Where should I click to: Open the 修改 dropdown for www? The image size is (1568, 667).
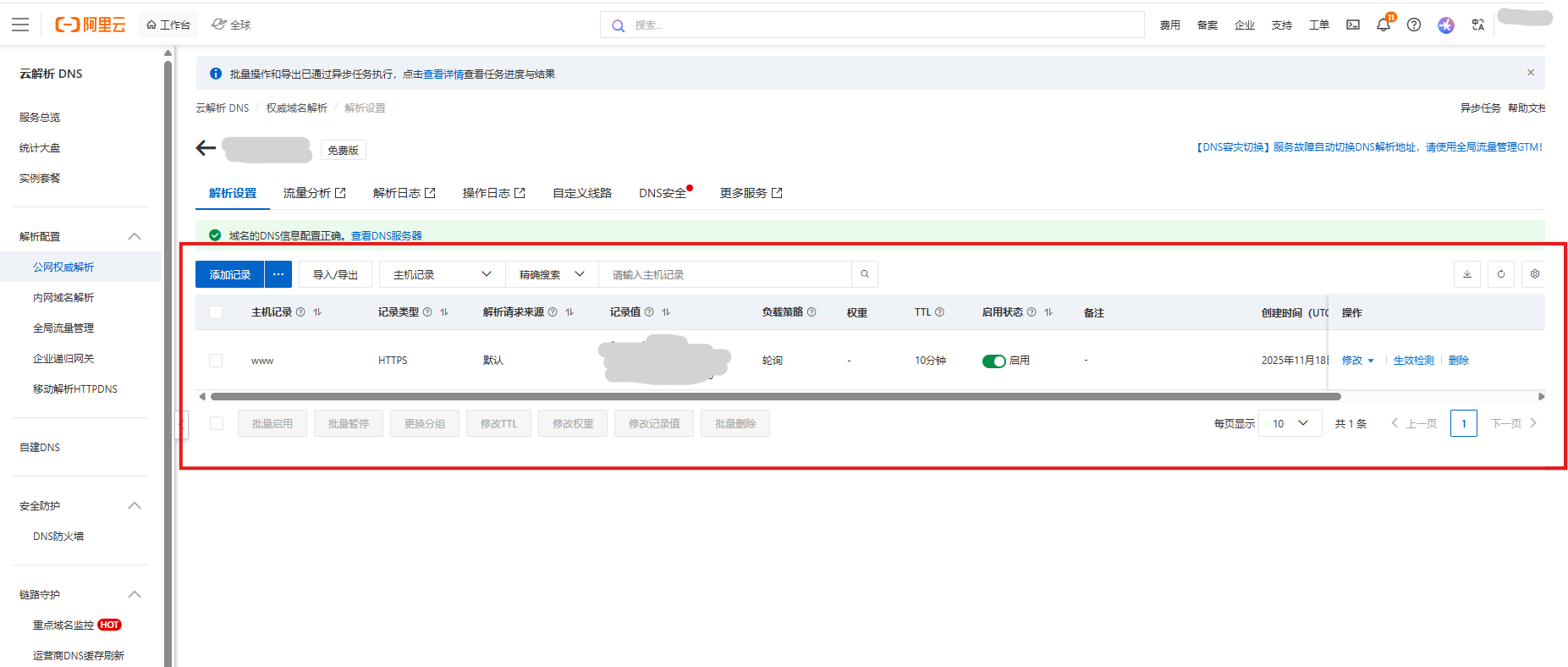coord(1357,361)
